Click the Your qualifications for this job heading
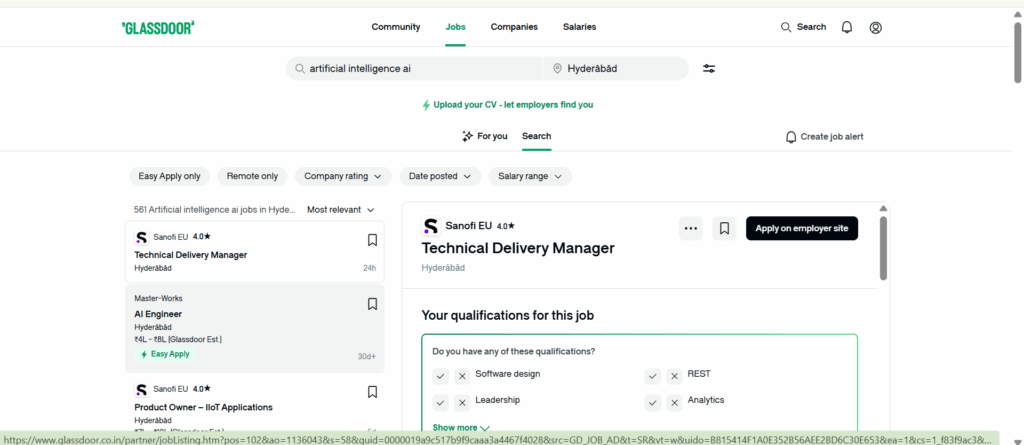The width and height of the screenshot is (1024, 445). point(508,316)
